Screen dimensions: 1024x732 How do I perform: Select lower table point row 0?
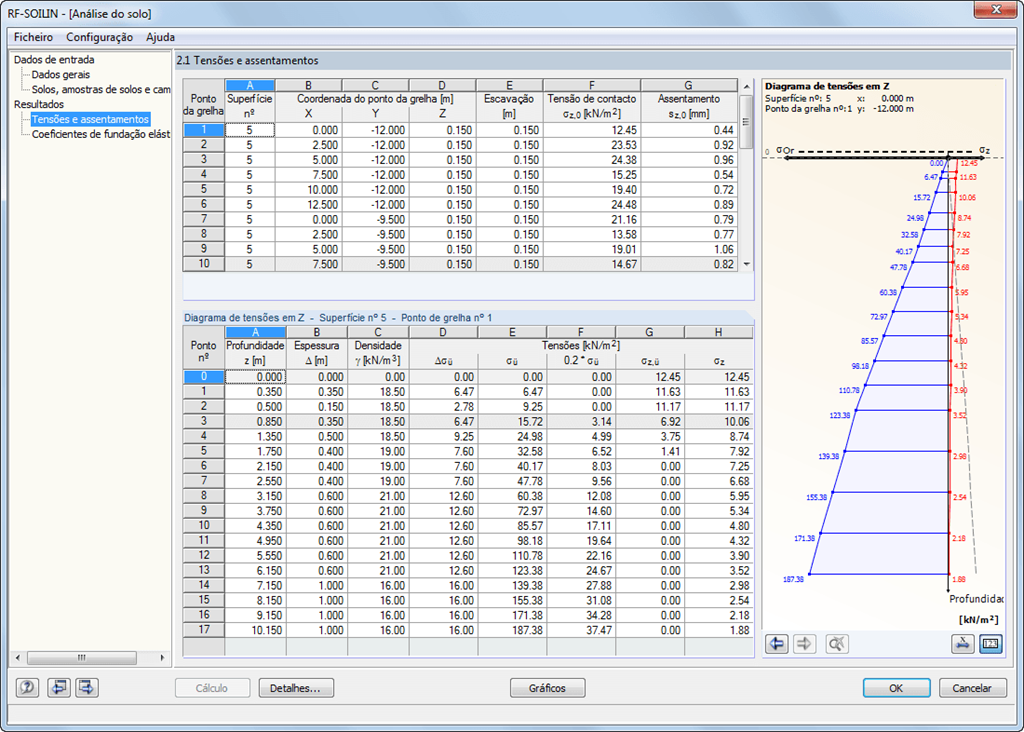pos(204,377)
